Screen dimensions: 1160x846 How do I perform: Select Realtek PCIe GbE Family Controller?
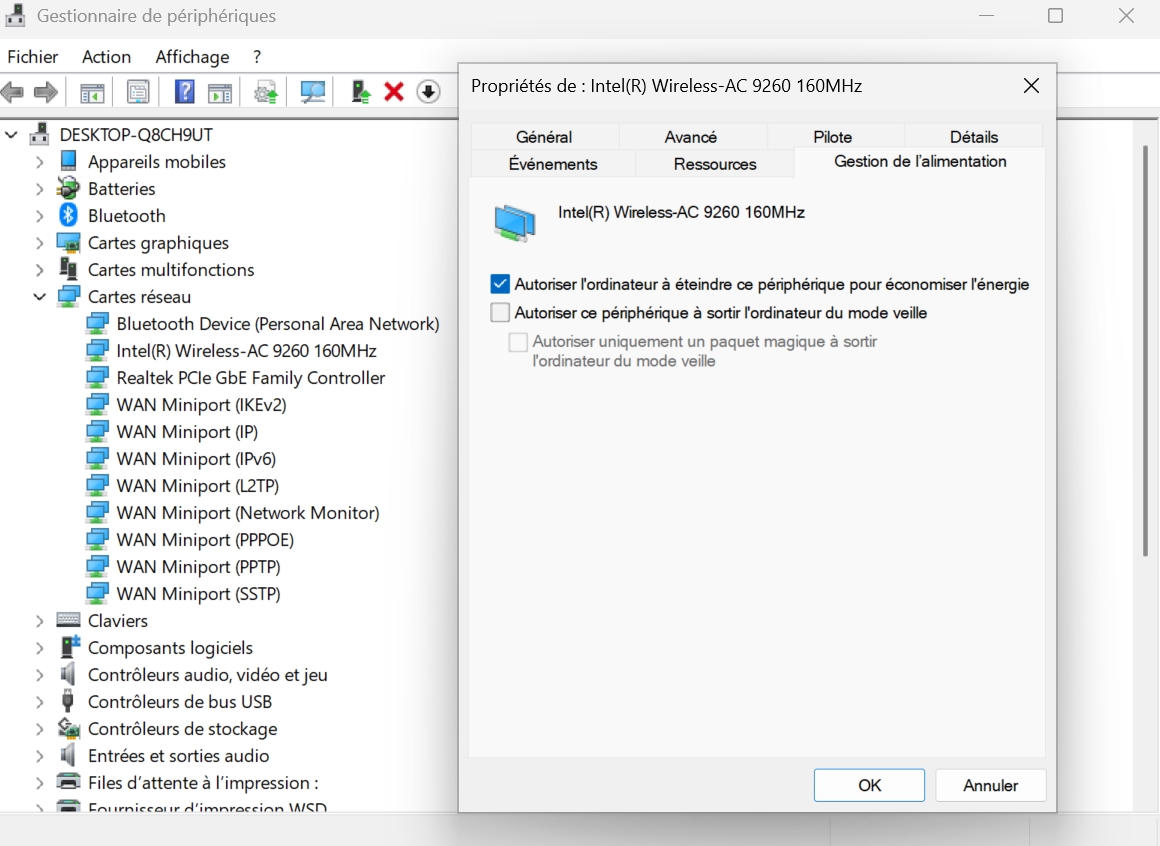pos(250,378)
